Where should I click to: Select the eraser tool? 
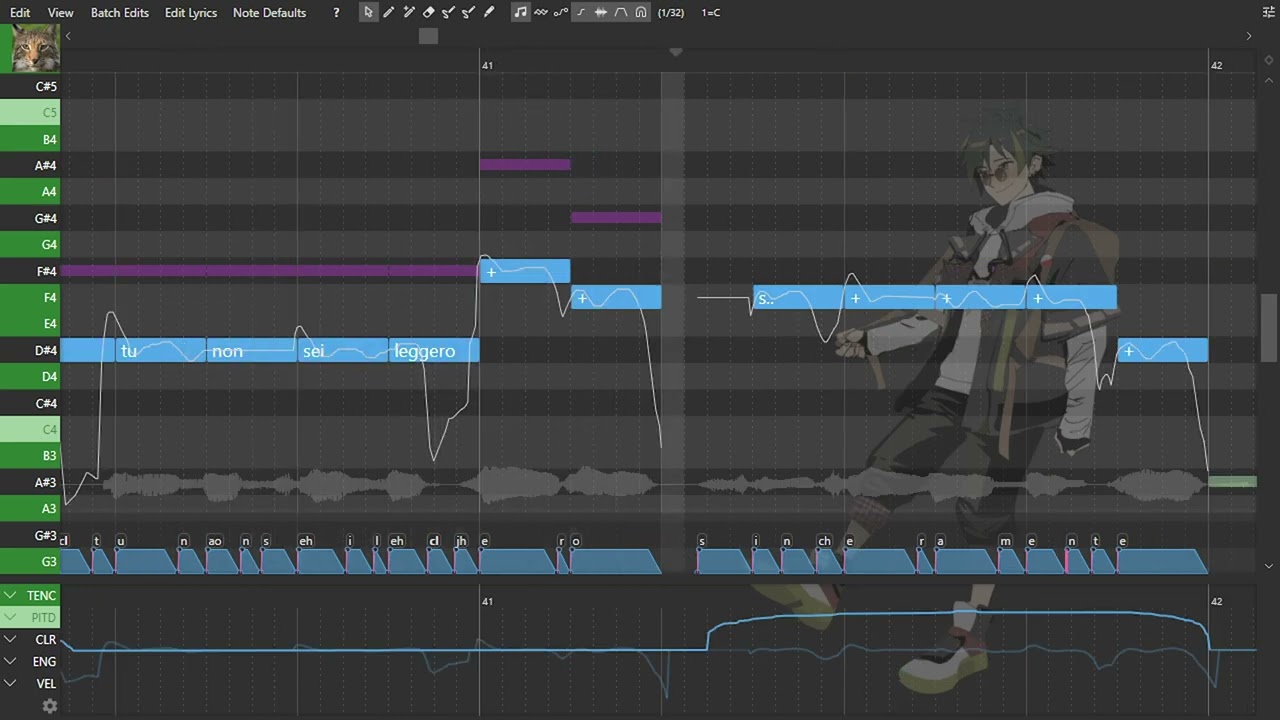[429, 13]
